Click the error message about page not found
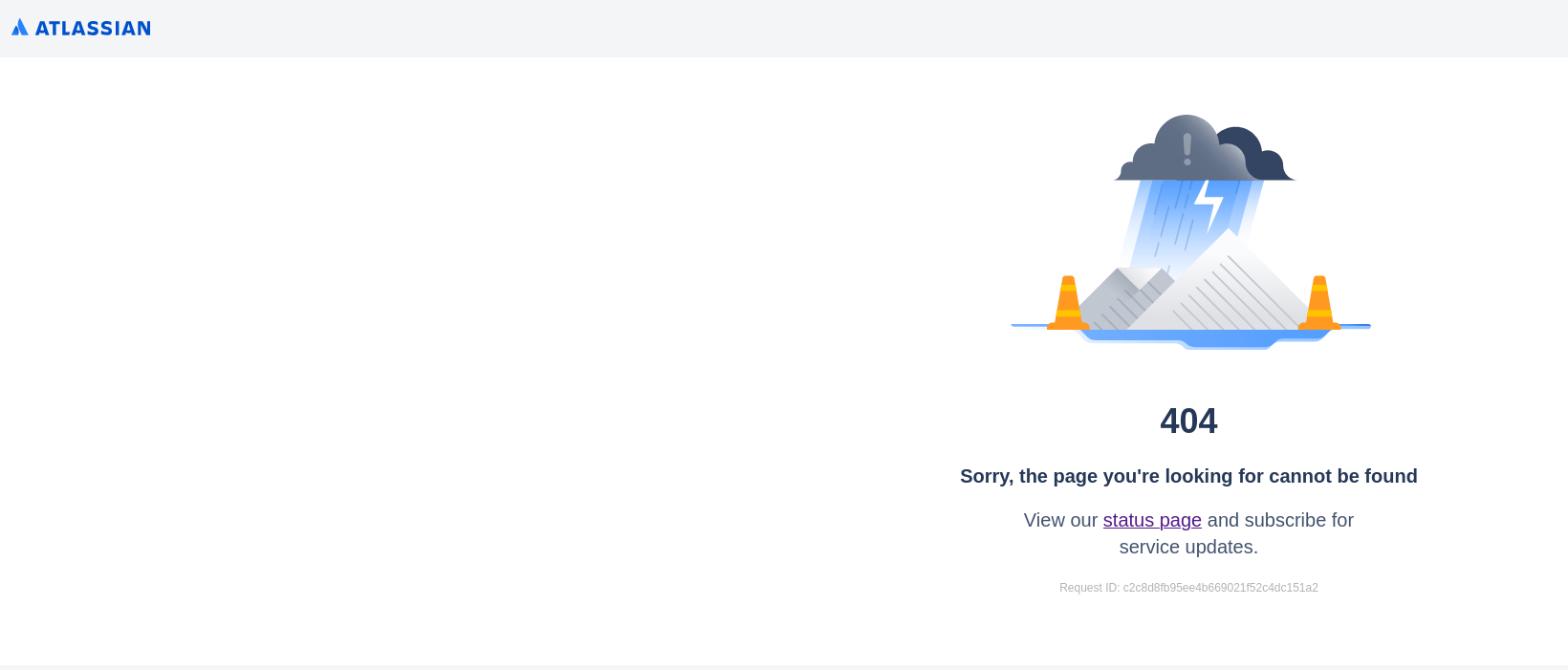Viewport: 1568px width, 670px height. coord(1188,476)
